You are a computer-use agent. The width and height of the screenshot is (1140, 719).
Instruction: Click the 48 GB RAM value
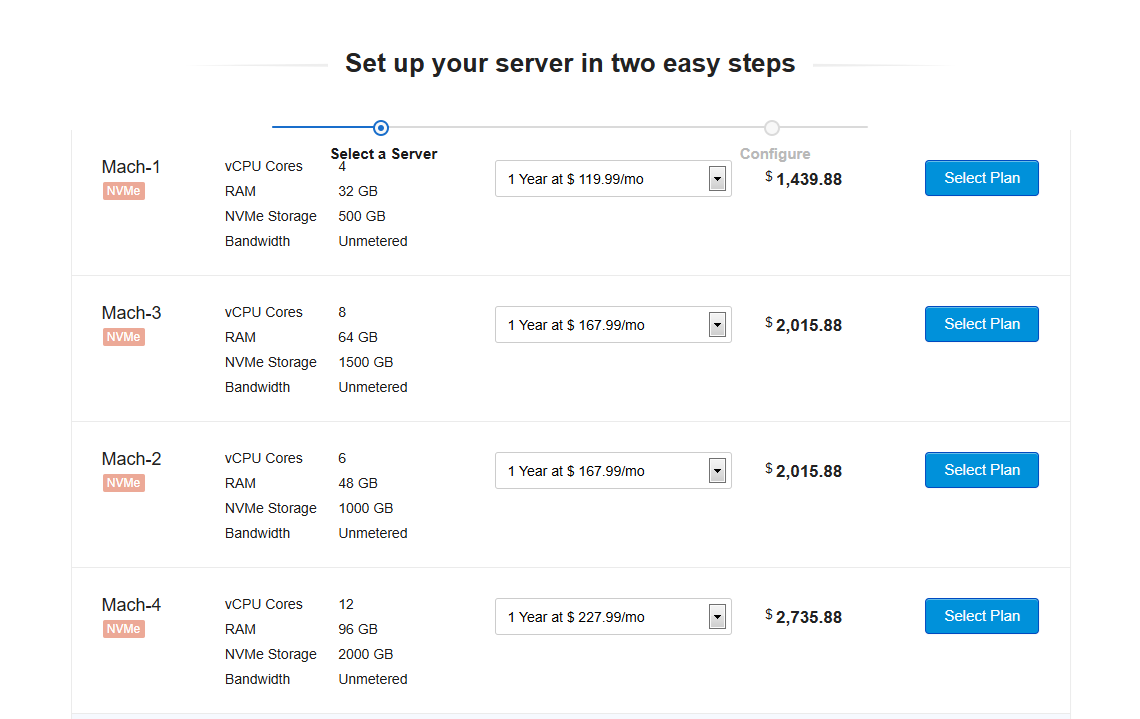tap(358, 484)
